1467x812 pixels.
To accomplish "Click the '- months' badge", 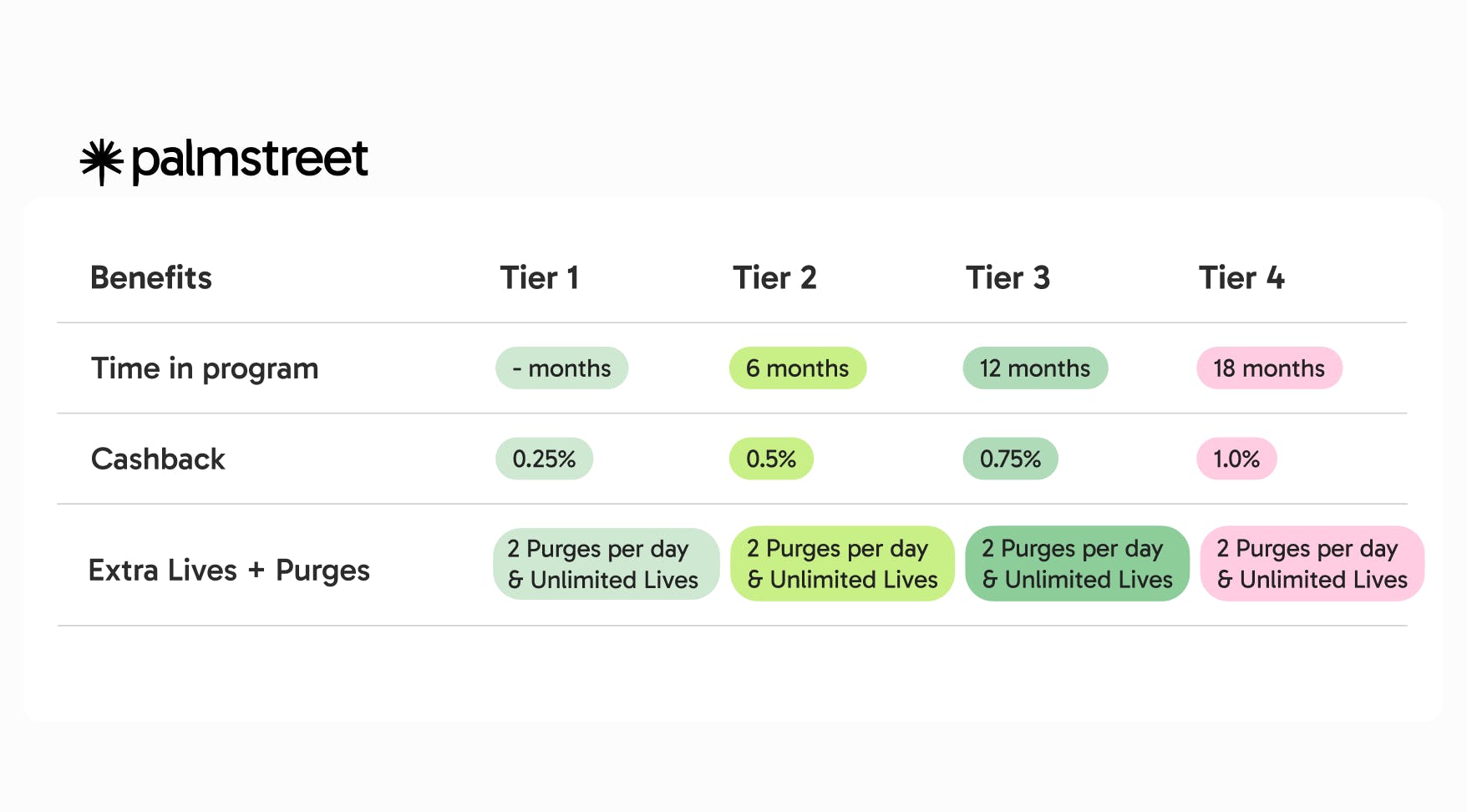I will [x=561, y=368].
